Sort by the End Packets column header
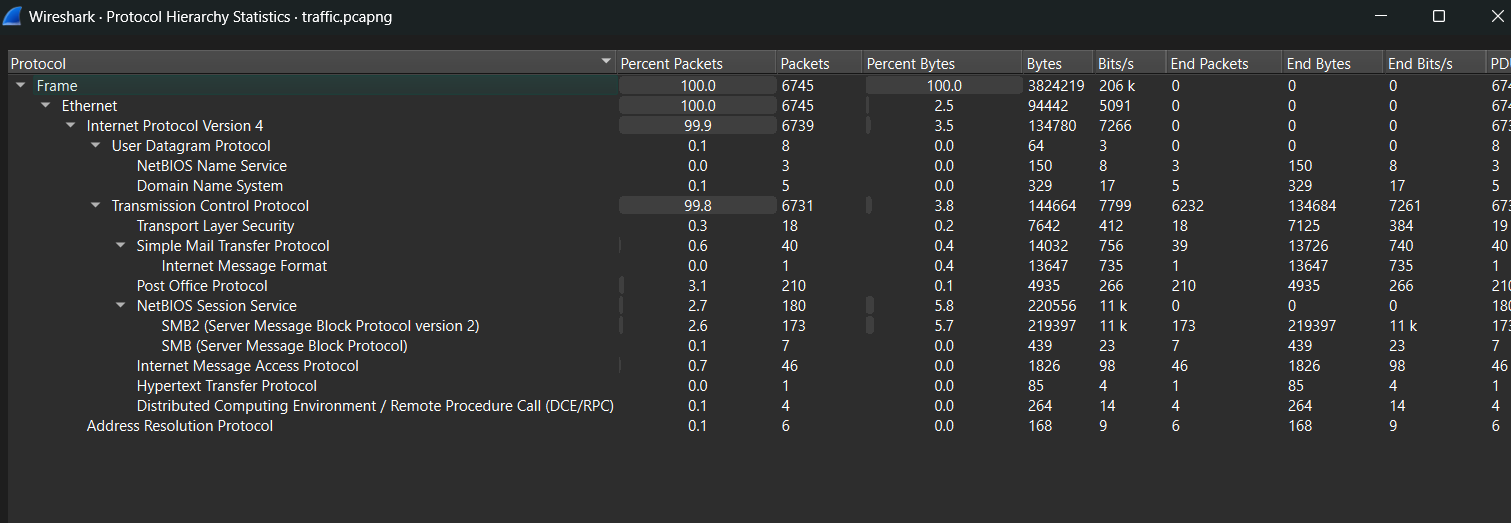The image size is (1511, 523). 1209,64
